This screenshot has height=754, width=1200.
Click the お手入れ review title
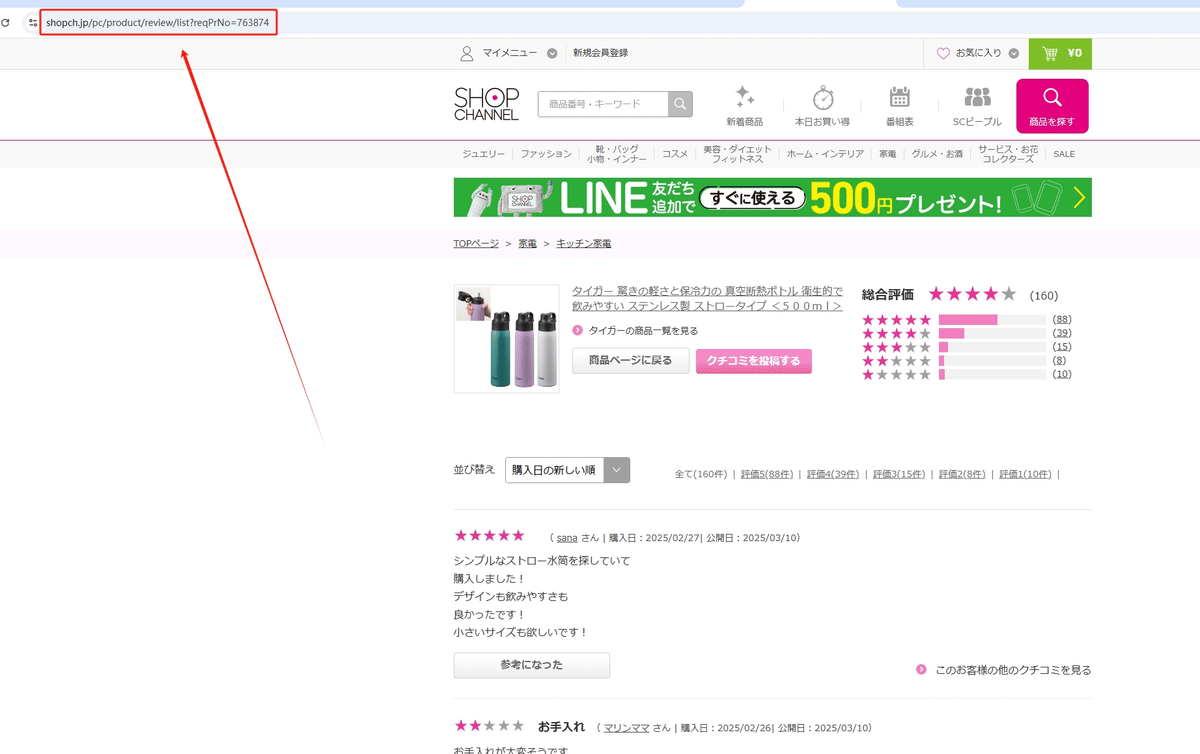click(x=561, y=726)
